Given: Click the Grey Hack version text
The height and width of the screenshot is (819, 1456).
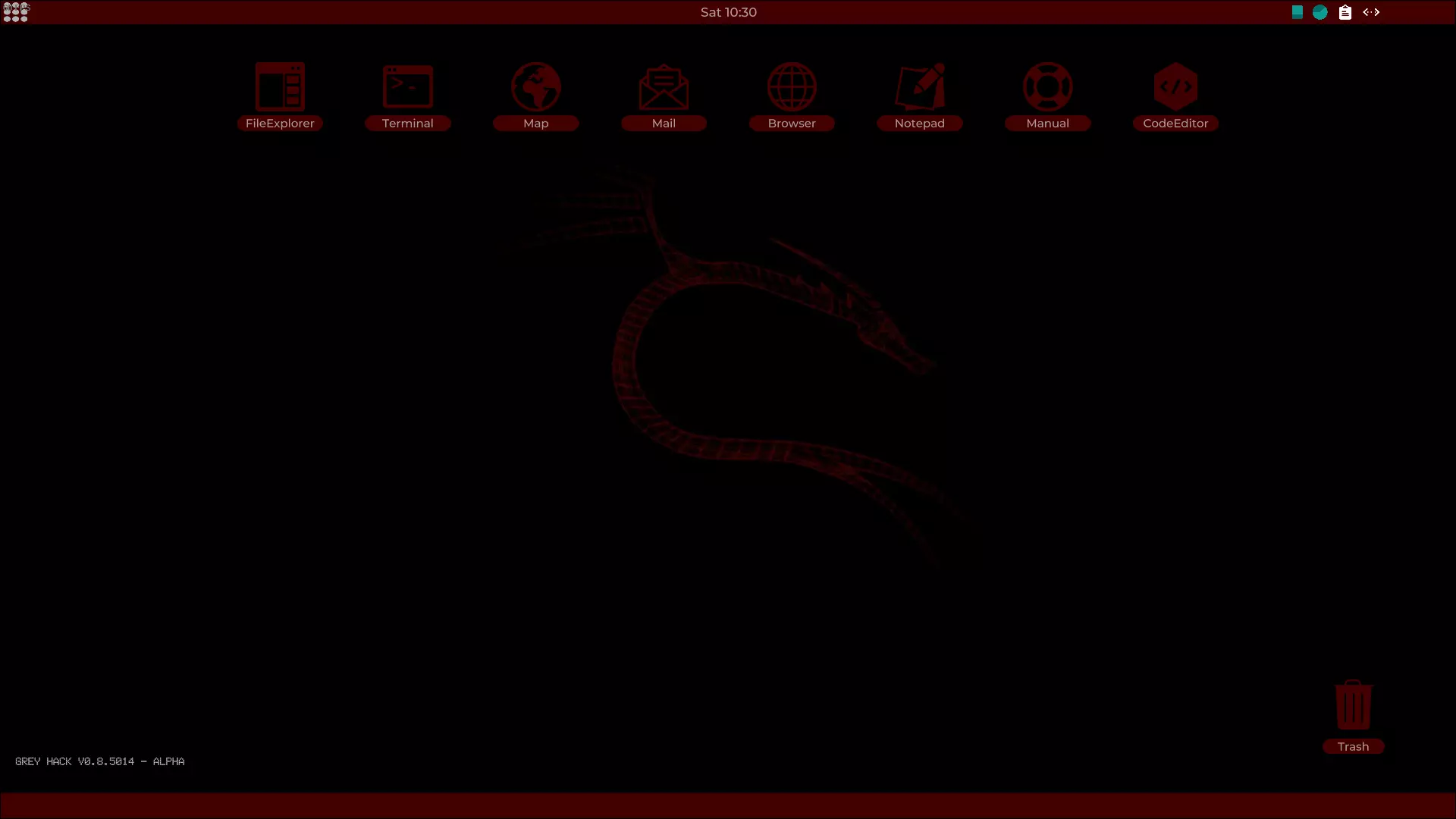Looking at the screenshot, I should 99,761.
